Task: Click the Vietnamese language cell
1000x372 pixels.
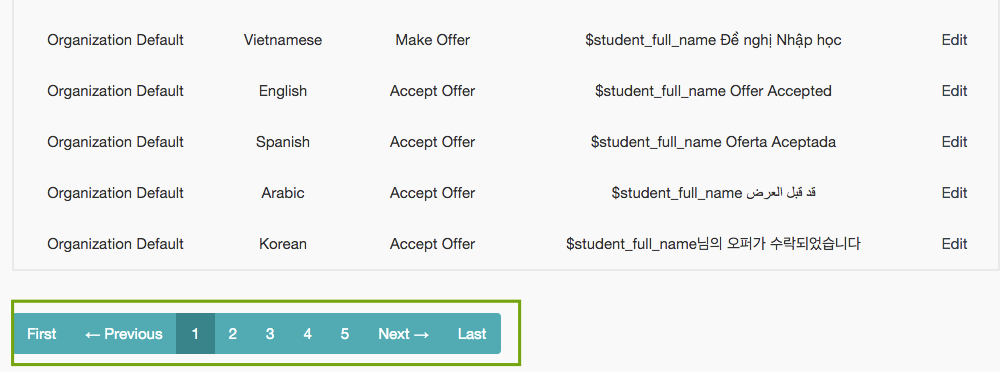Action: coord(283,40)
